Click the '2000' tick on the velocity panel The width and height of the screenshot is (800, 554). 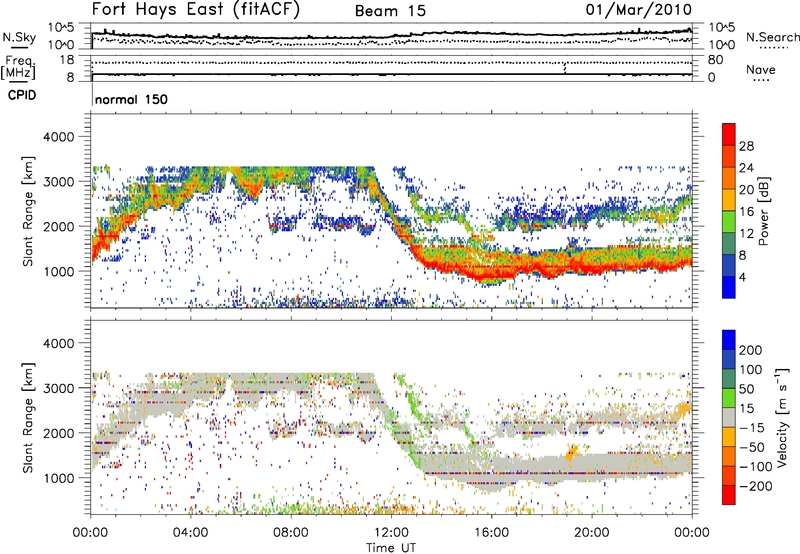coord(58,433)
